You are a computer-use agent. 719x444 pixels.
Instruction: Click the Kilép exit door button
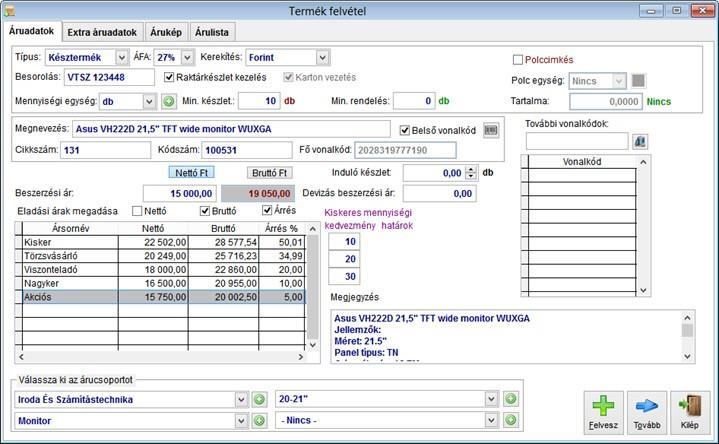[x=690, y=412]
